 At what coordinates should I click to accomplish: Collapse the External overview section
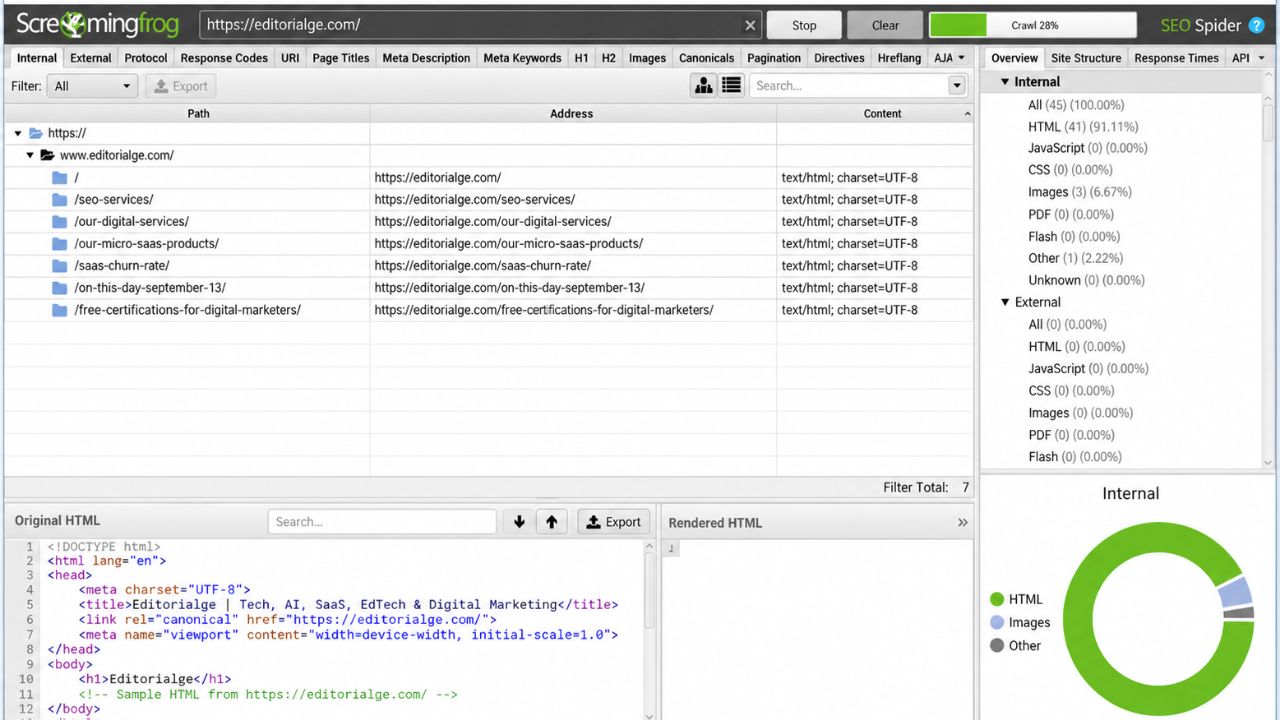click(x=1005, y=302)
